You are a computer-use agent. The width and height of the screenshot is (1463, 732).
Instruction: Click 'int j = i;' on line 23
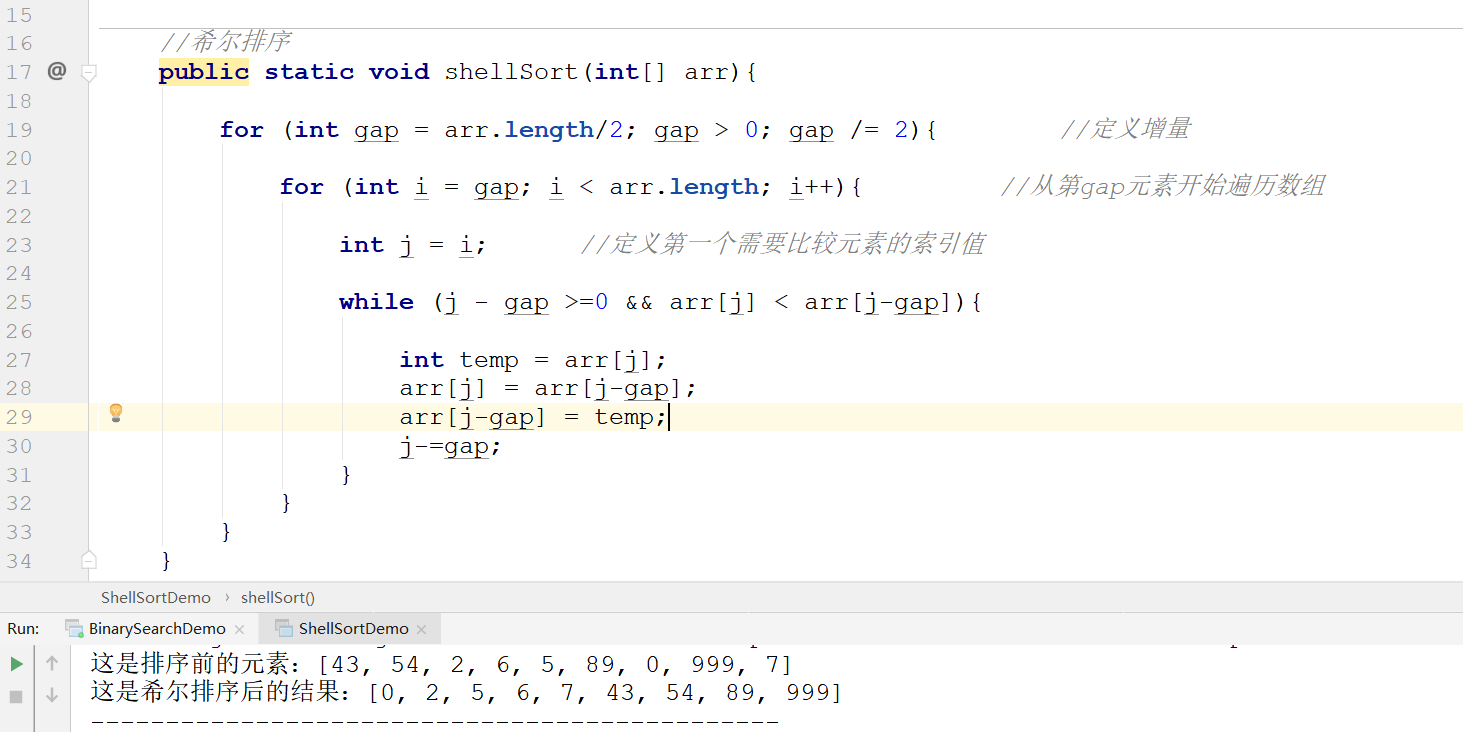pos(413,245)
